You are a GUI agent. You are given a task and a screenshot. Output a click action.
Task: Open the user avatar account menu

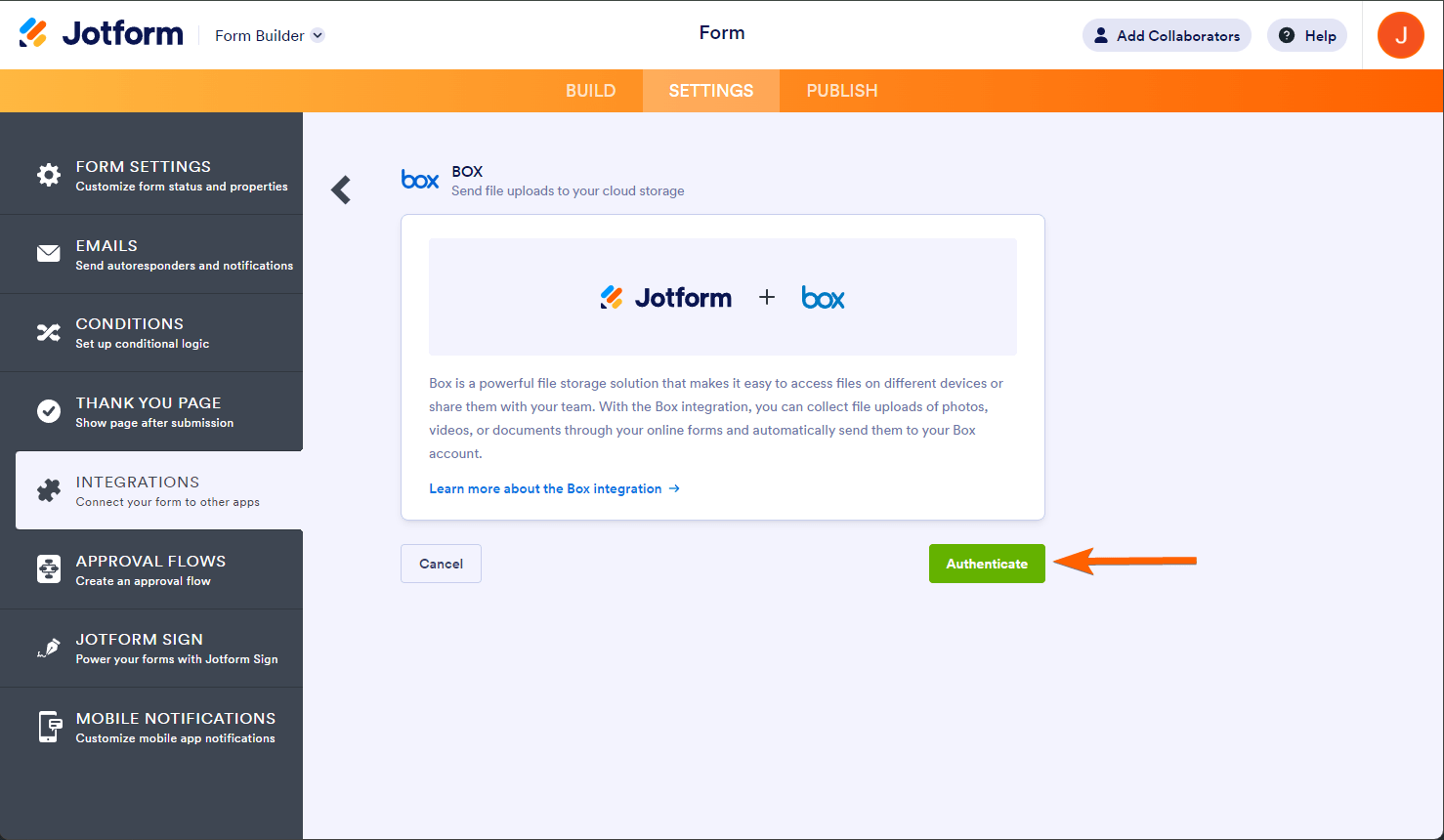1400,35
